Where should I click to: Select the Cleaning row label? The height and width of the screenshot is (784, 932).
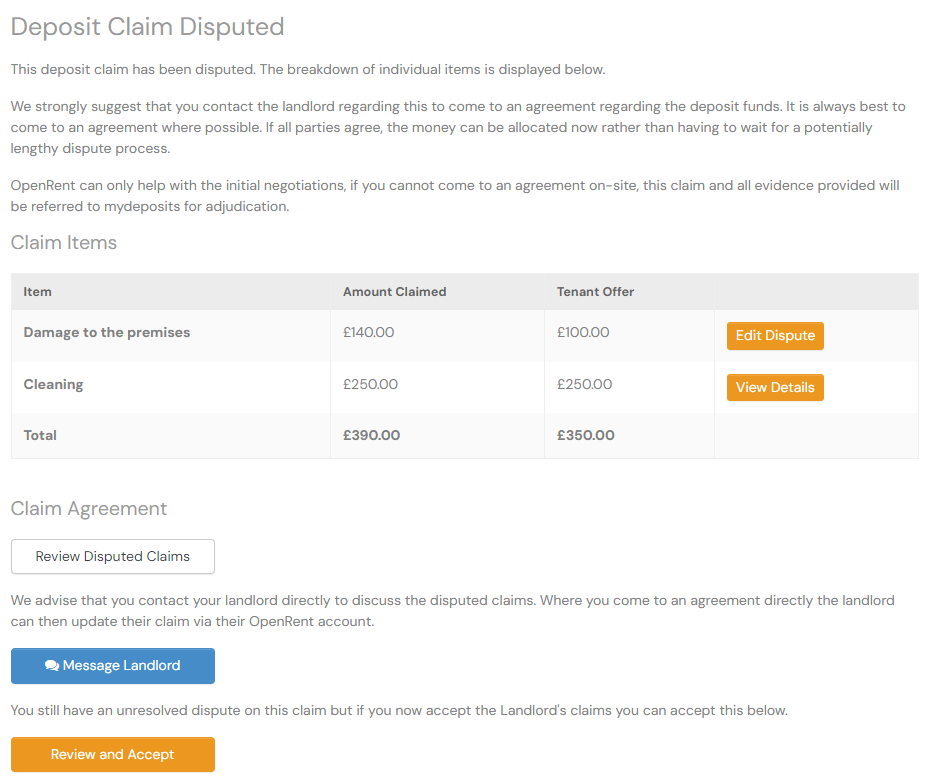coord(54,384)
